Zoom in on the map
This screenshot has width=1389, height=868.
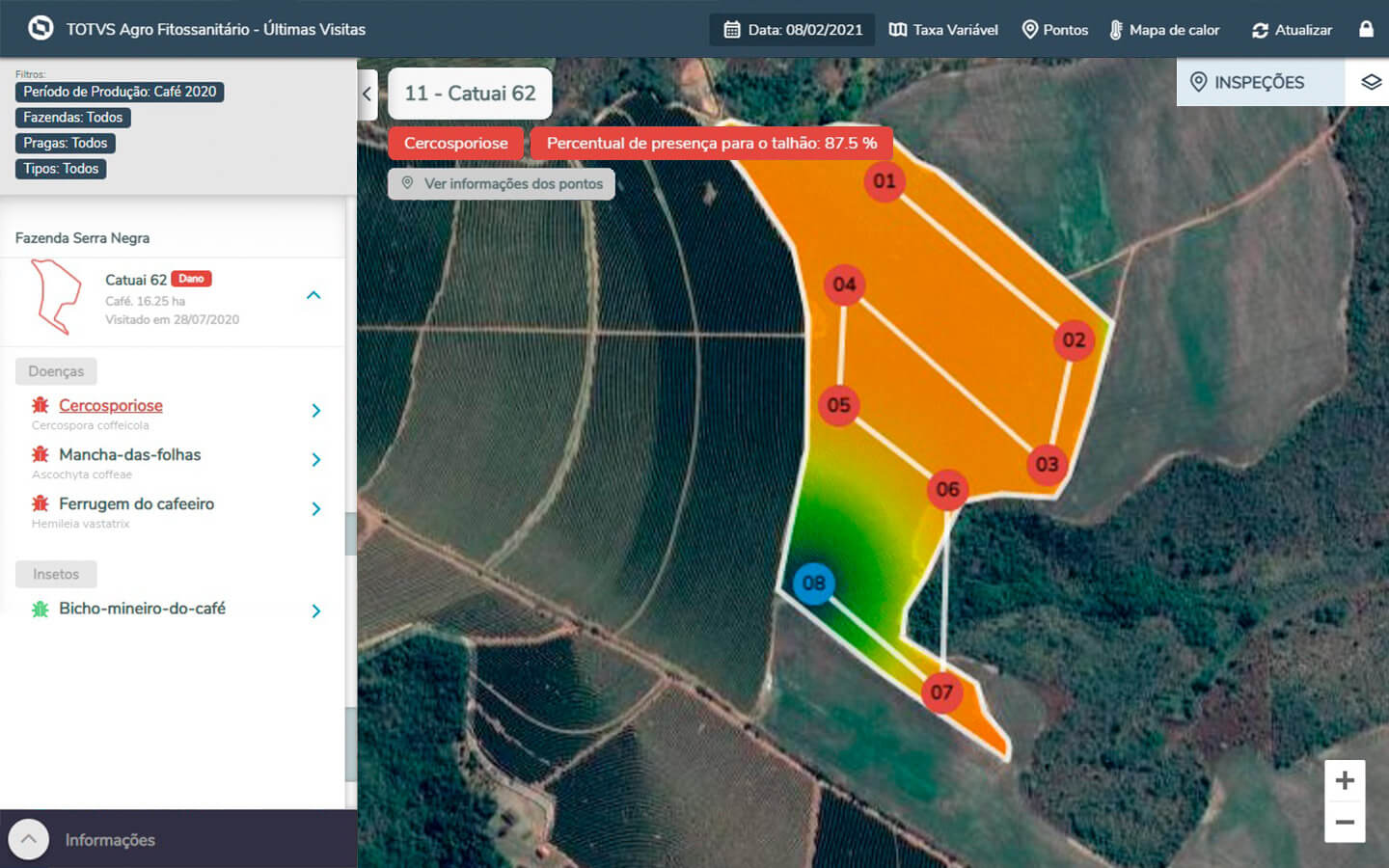point(1345,780)
